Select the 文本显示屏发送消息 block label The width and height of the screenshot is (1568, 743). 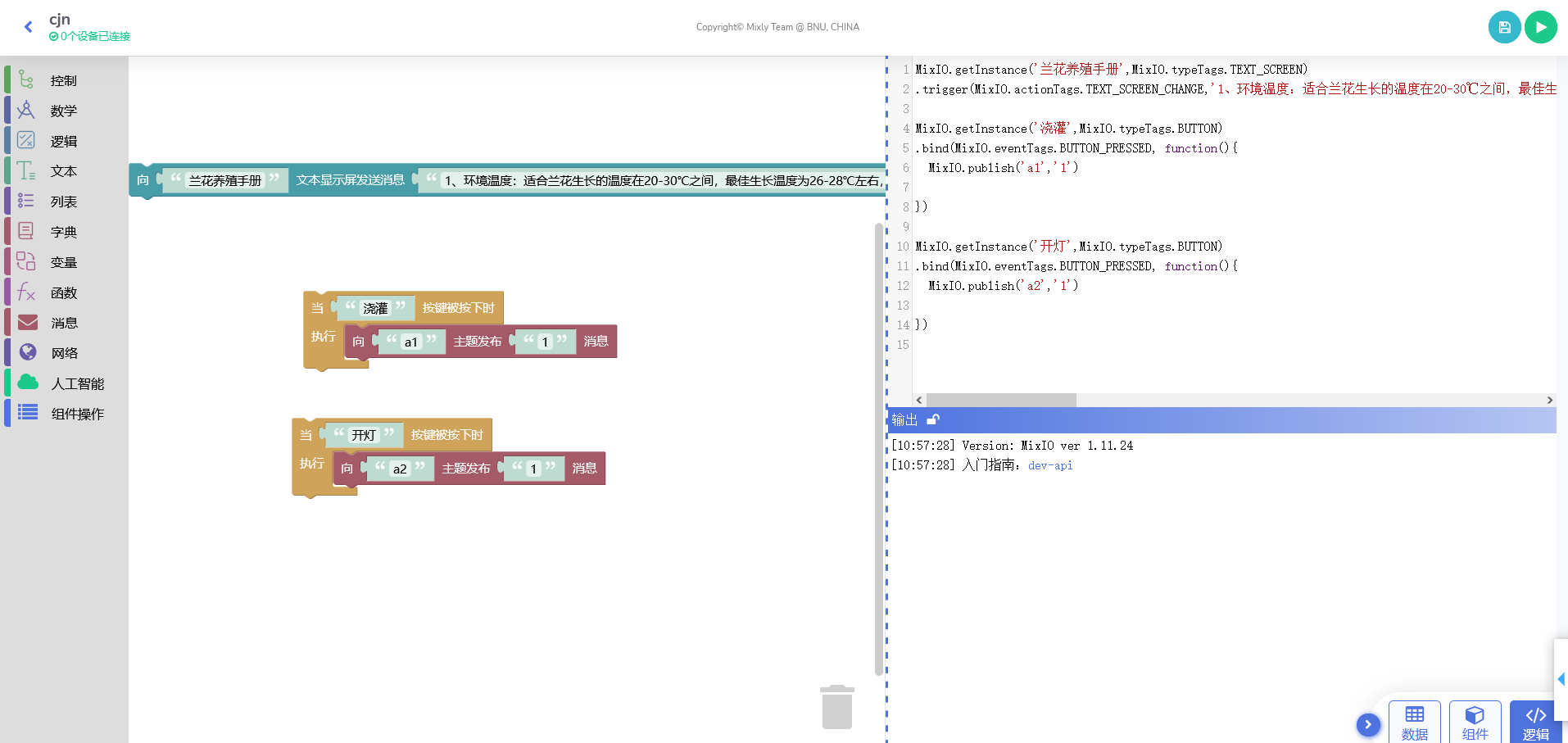[x=350, y=180]
